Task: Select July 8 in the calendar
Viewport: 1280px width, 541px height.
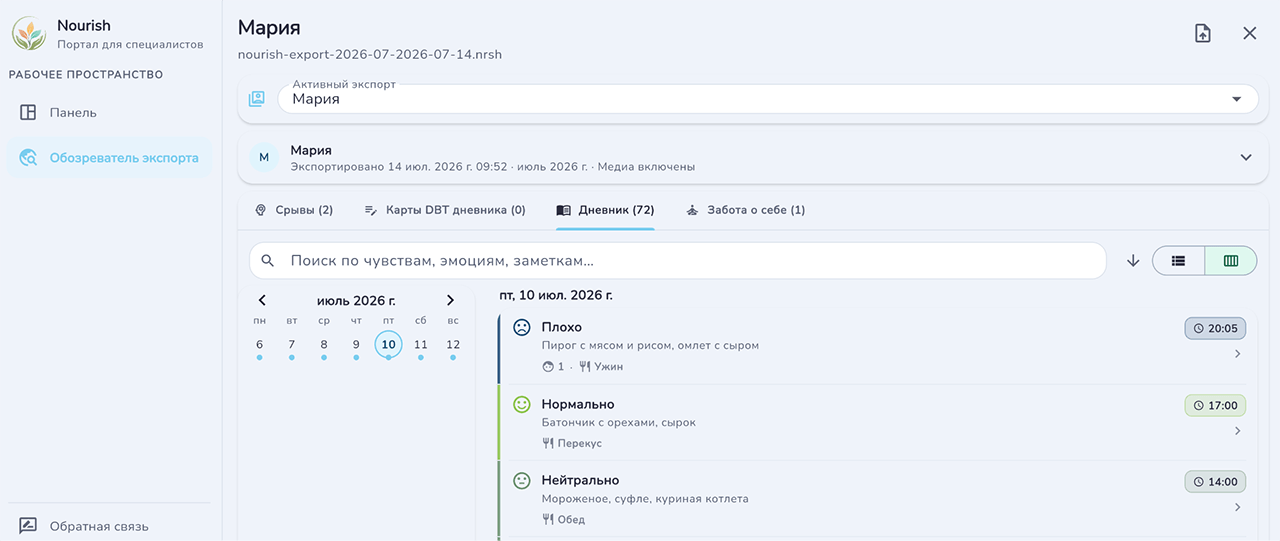Action: pos(324,345)
